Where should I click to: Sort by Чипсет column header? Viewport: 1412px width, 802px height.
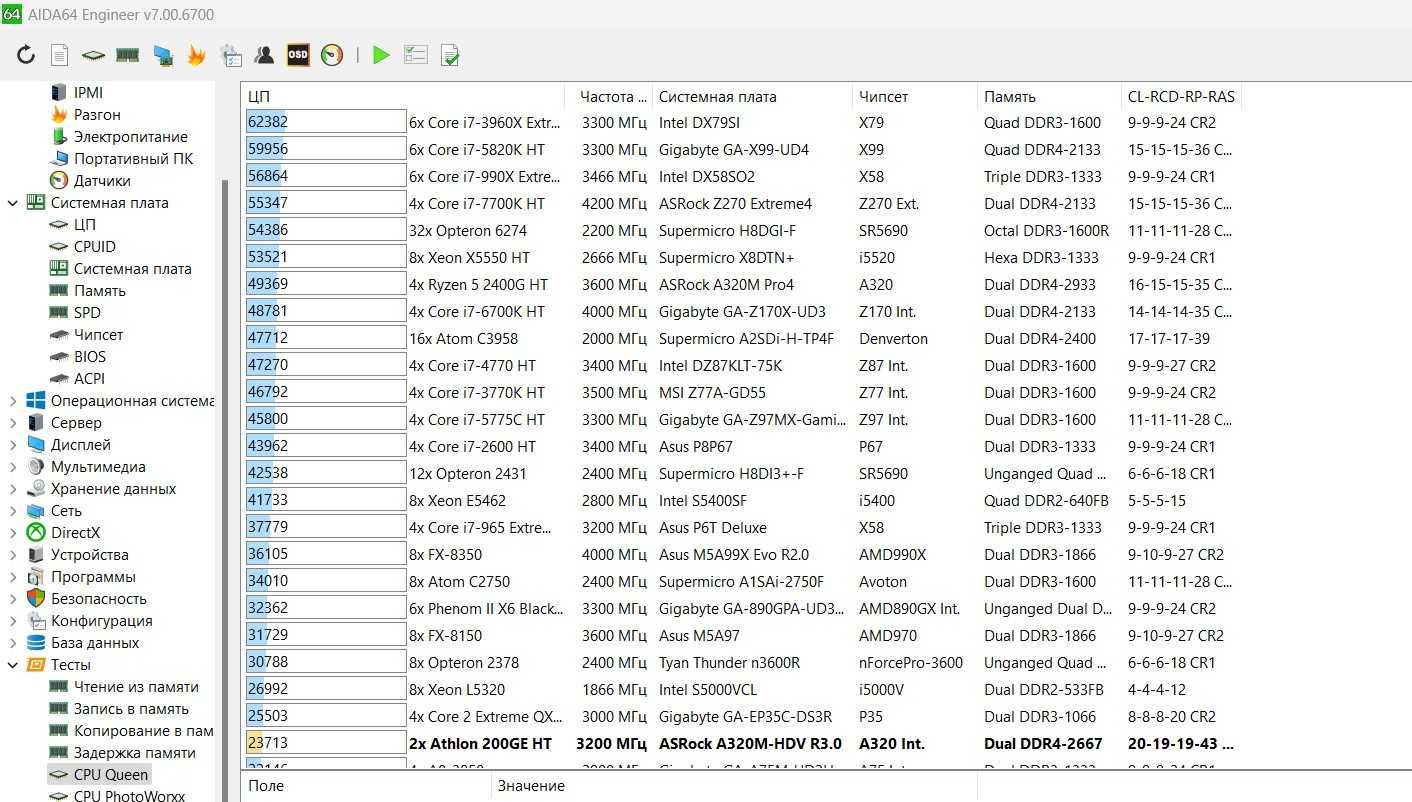click(915, 97)
